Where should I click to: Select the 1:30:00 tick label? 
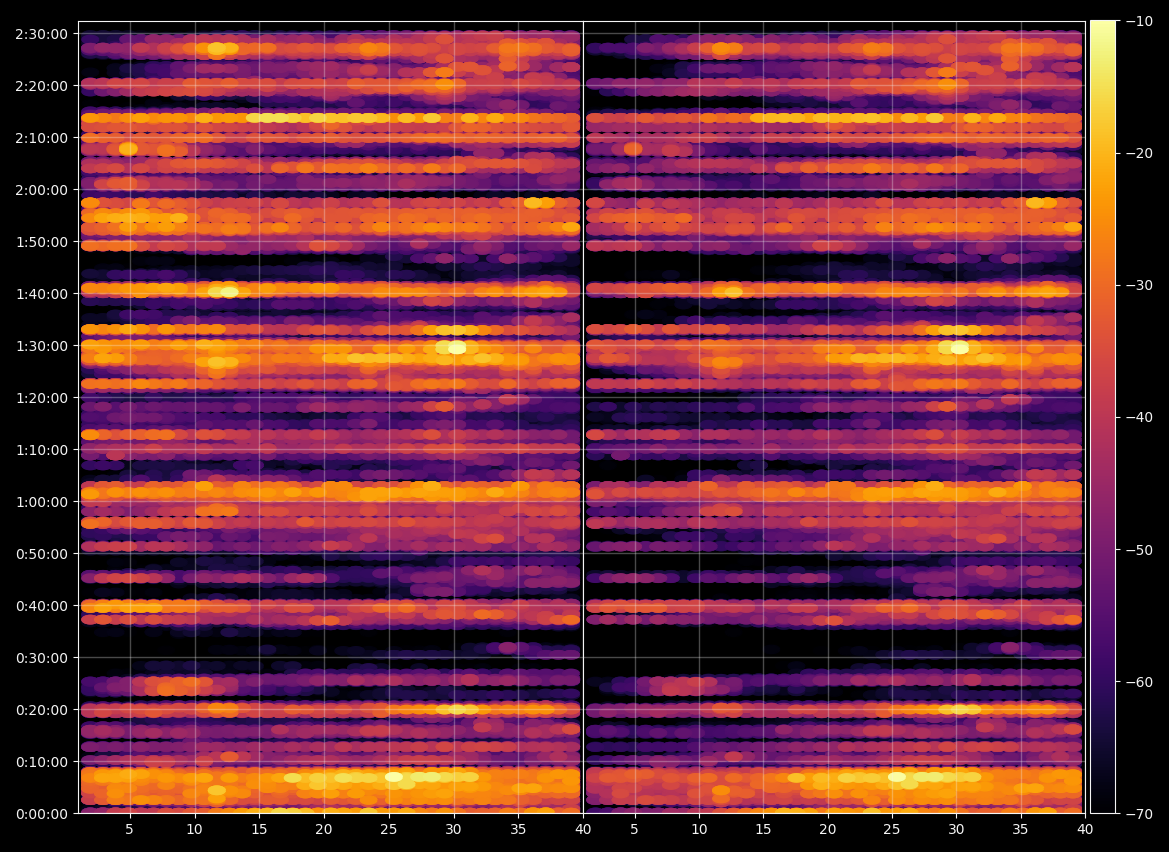41,346
